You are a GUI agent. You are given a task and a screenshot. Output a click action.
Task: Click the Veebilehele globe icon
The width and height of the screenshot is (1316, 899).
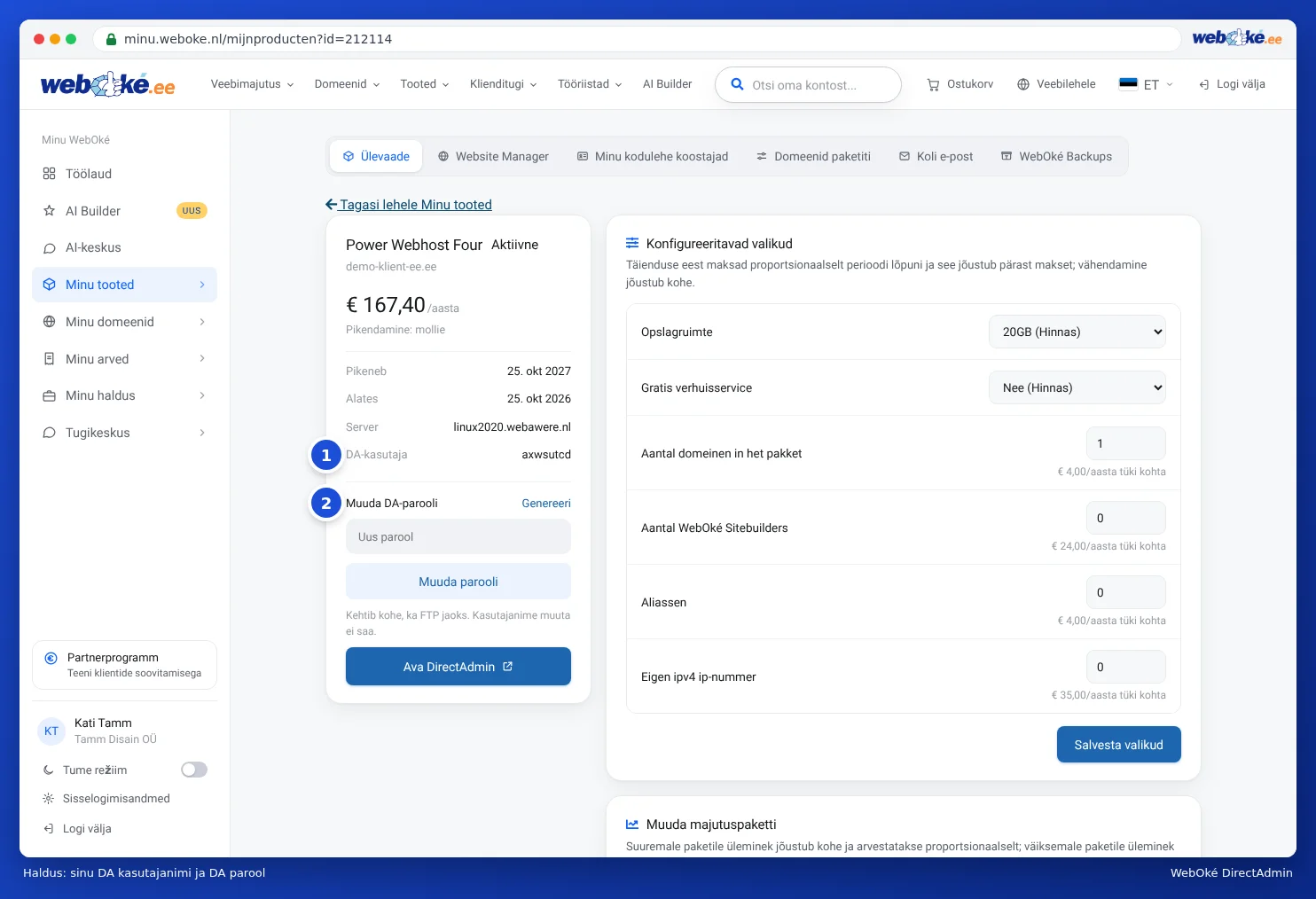click(x=1023, y=84)
